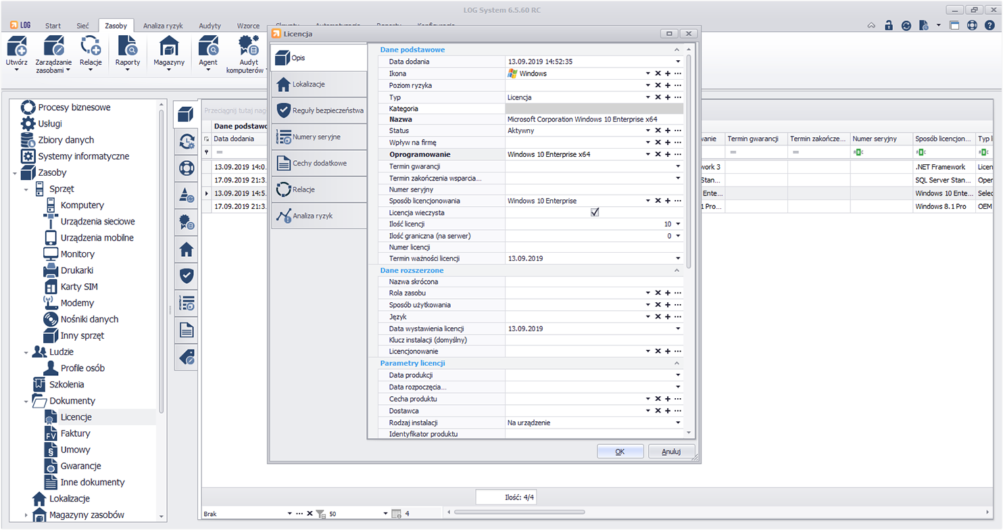Click the Utwórz ribbon icon
Screen dimensions: 1003x530
tap(17, 52)
